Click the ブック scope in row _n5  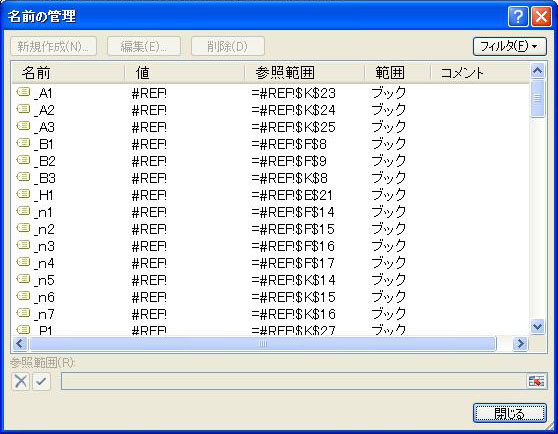(x=389, y=280)
